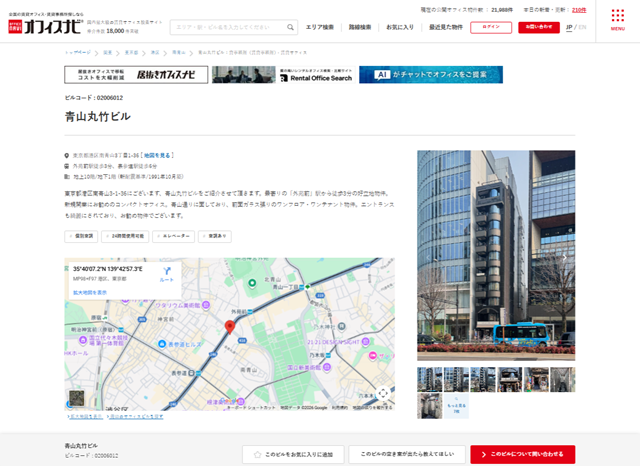Viewport: 640px width, 466px height.
Task: Switch the site language to EN
Action: [x=583, y=27]
